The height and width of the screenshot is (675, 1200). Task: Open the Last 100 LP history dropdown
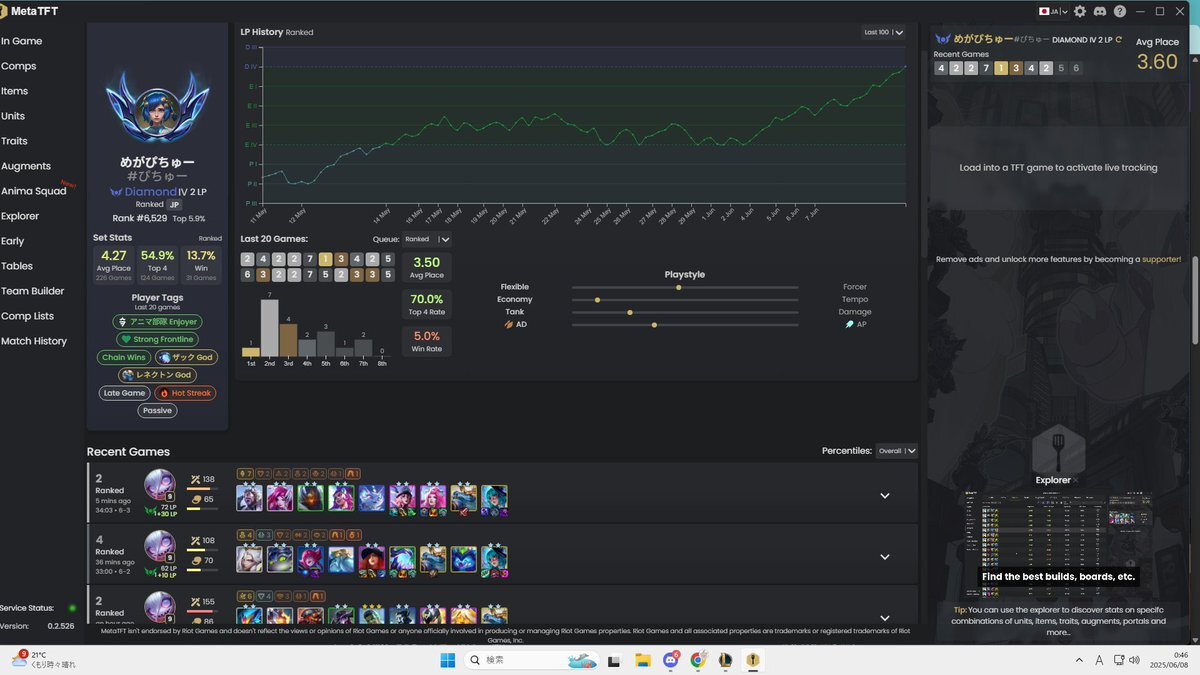click(884, 32)
